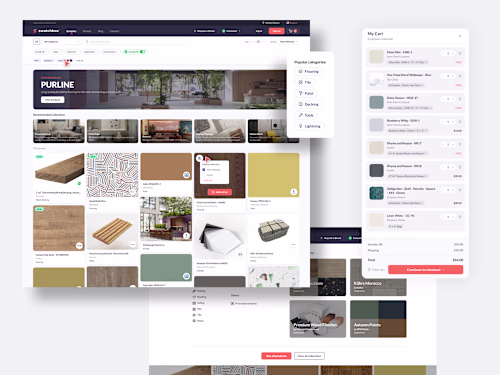Select Lighting popular category
The width and height of the screenshot is (500, 375).
pos(310,126)
